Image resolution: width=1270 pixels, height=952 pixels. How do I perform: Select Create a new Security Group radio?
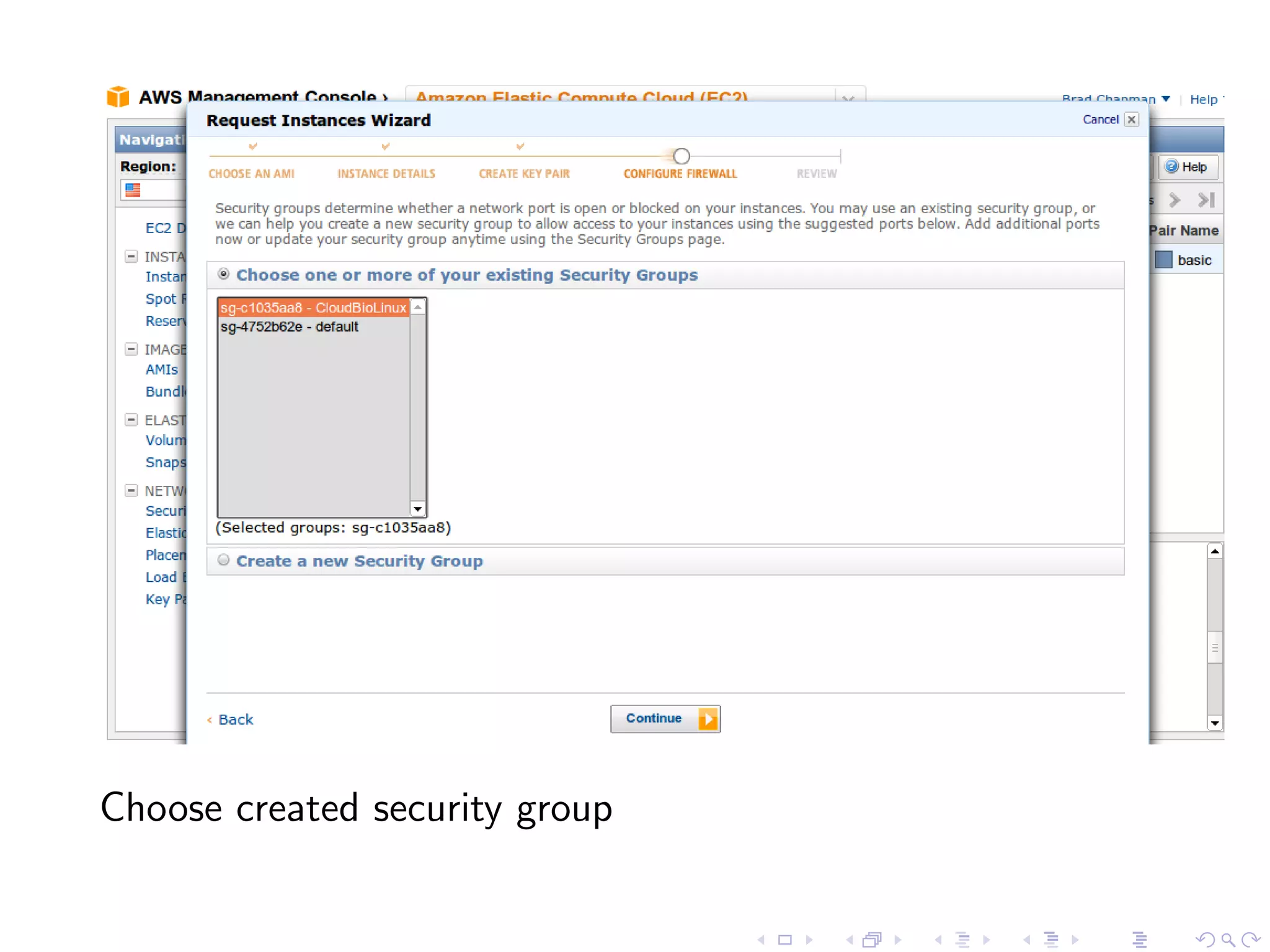(x=224, y=560)
